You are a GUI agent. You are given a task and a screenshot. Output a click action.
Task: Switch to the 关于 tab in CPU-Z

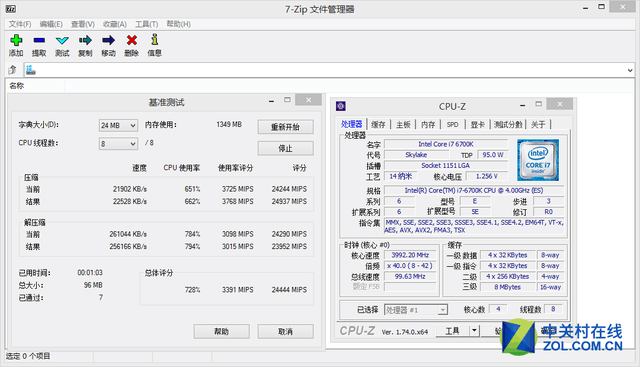538,125
